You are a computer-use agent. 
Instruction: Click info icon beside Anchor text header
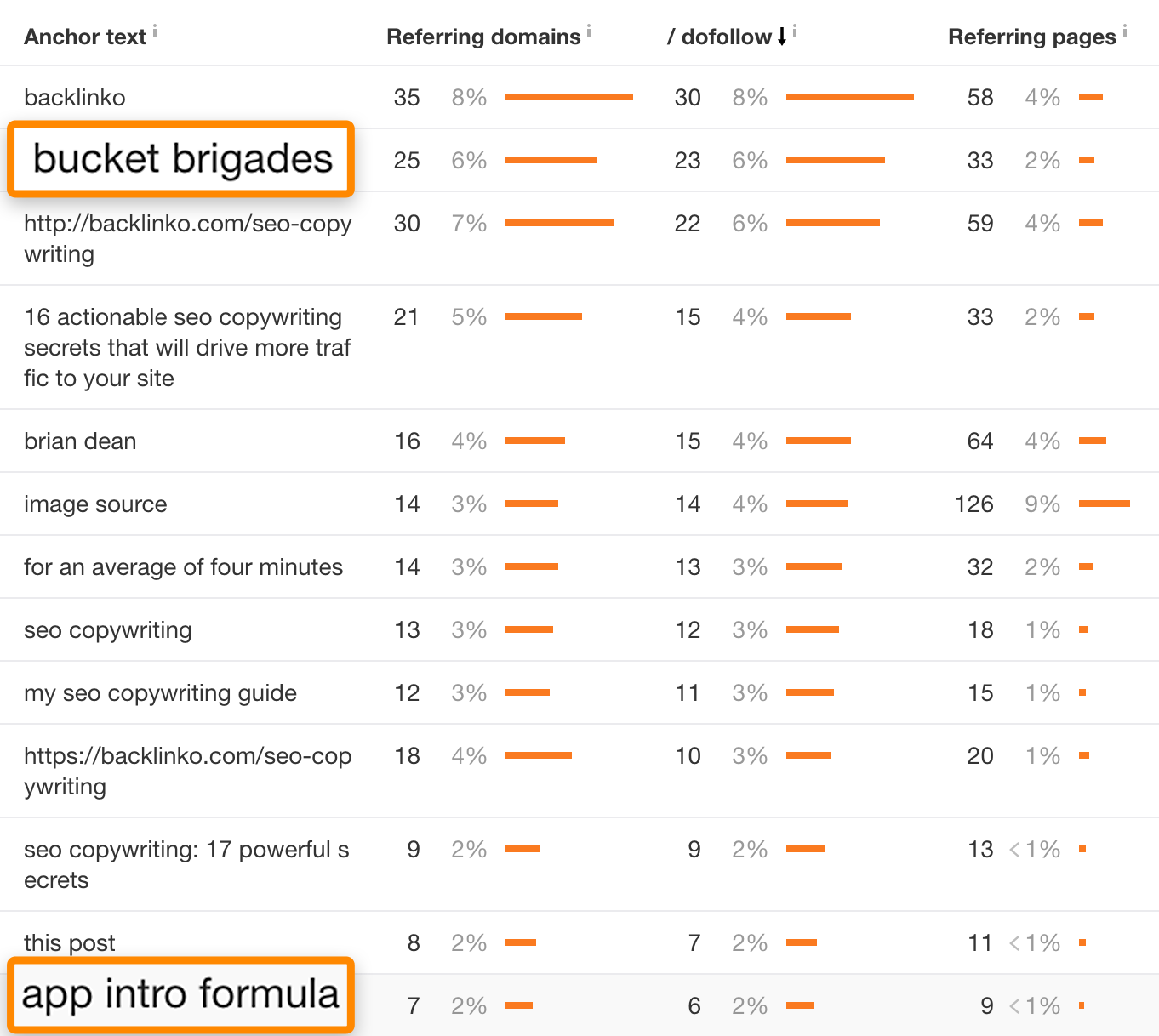pyautogui.click(x=155, y=32)
